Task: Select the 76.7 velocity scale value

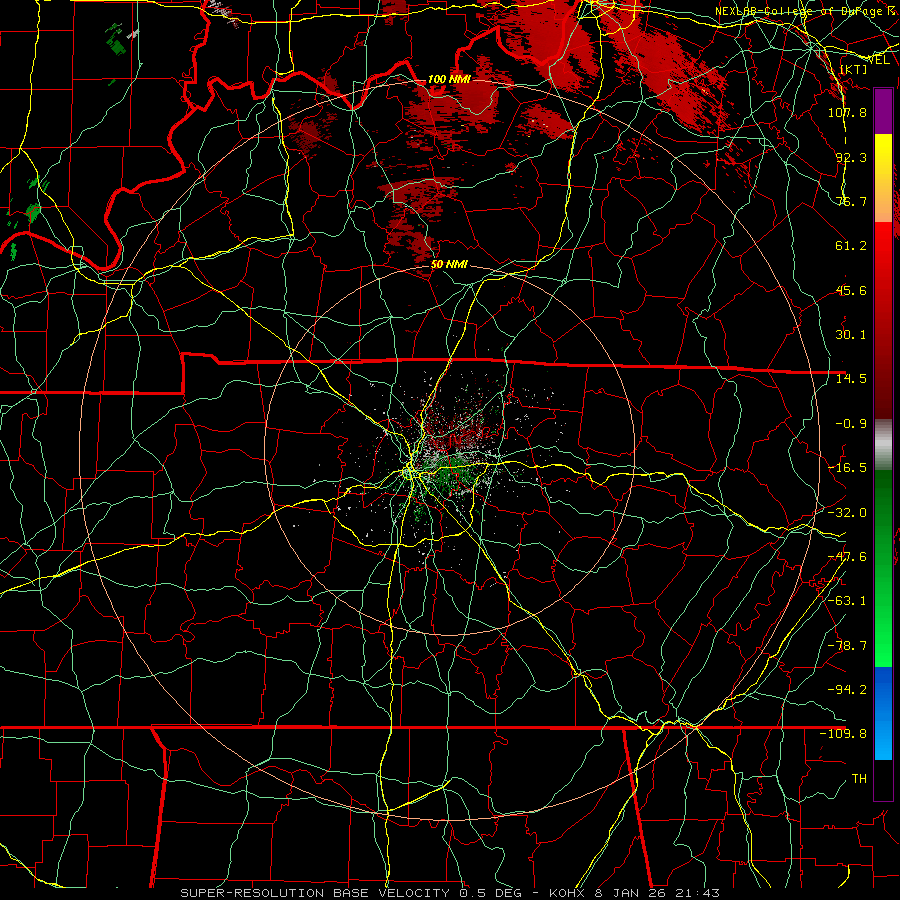Action: [851, 201]
